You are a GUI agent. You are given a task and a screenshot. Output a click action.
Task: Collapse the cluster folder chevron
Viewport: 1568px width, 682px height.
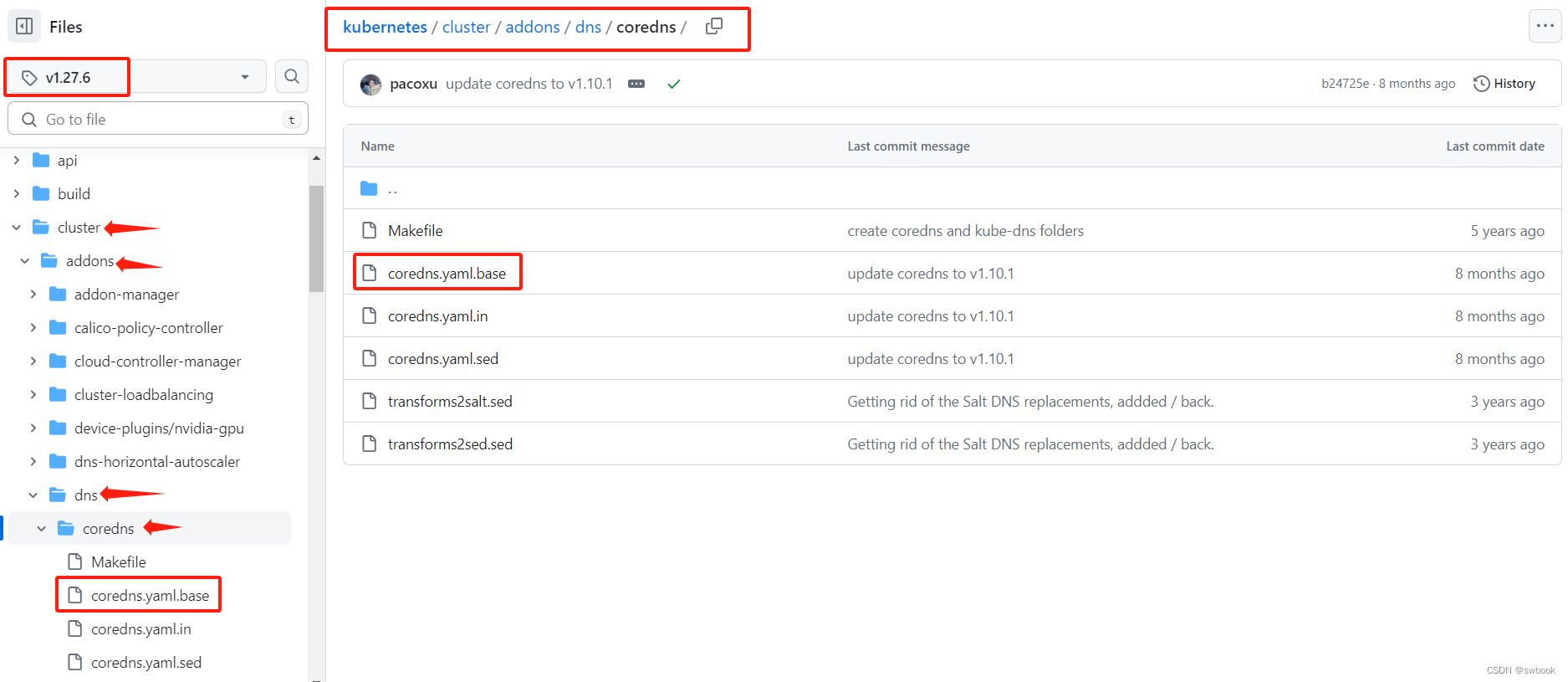[16, 227]
